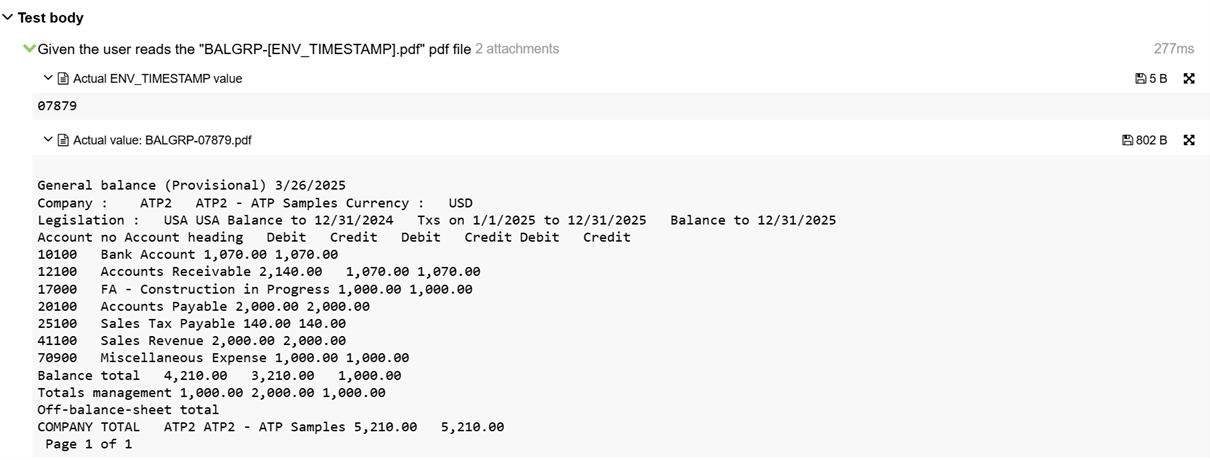1210x460 pixels.
Task: Open ENV_TIMESTAMP attachment in fullscreen via expand icon
Action: click(1189, 78)
